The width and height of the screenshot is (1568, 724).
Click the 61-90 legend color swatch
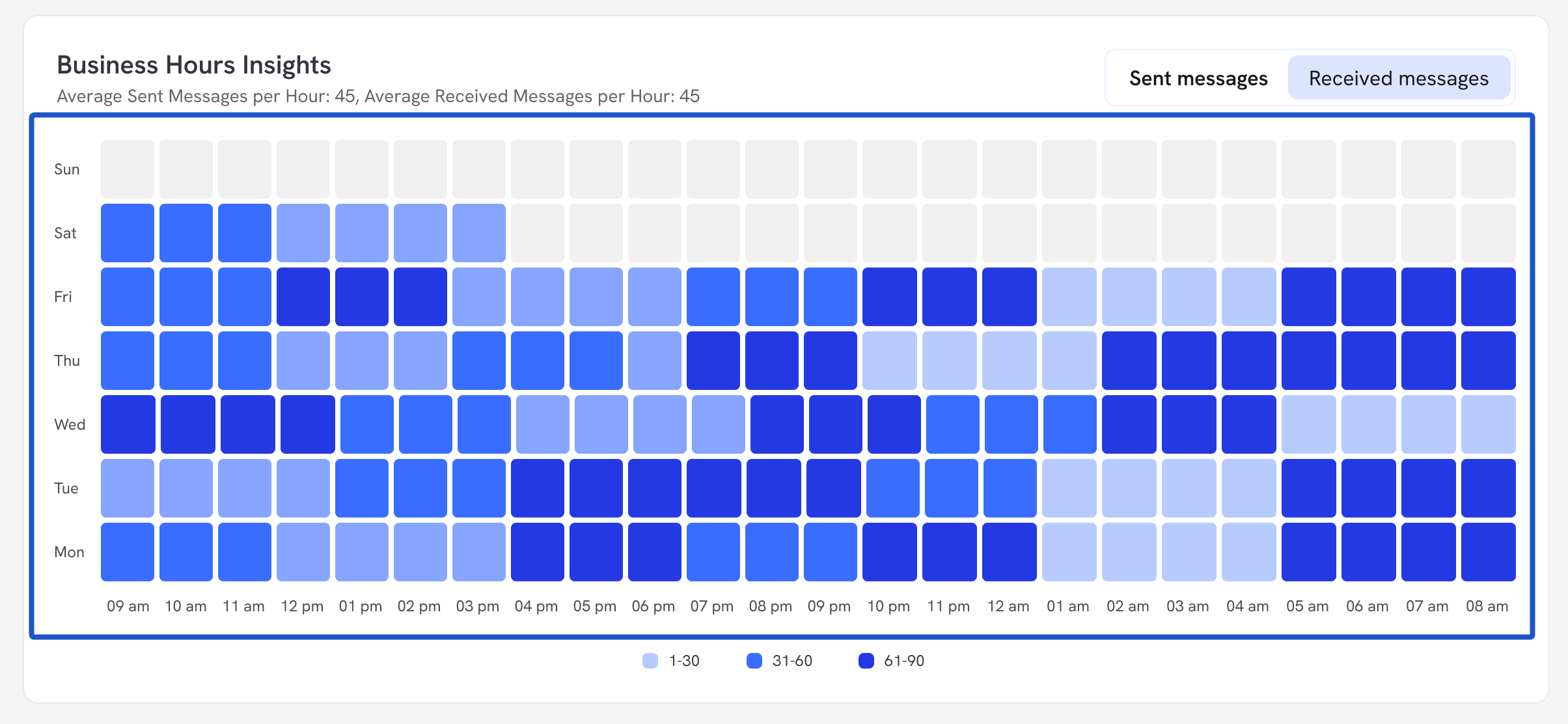point(866,661)
